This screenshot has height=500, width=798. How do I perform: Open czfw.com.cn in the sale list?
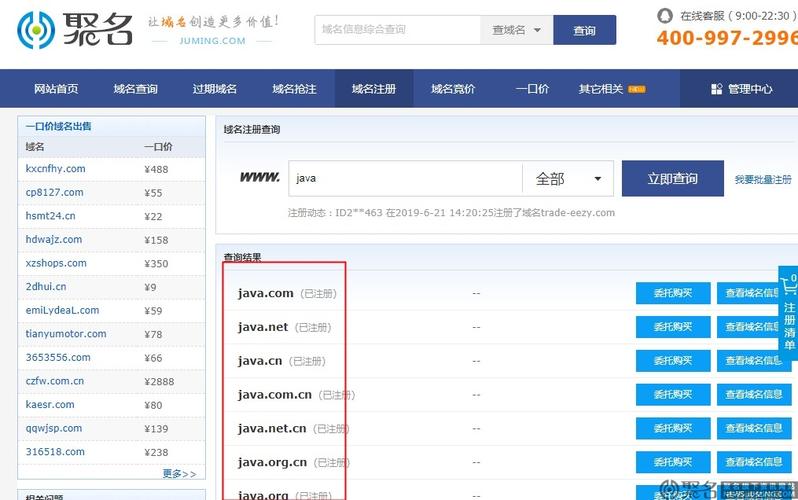coord(55,381)
